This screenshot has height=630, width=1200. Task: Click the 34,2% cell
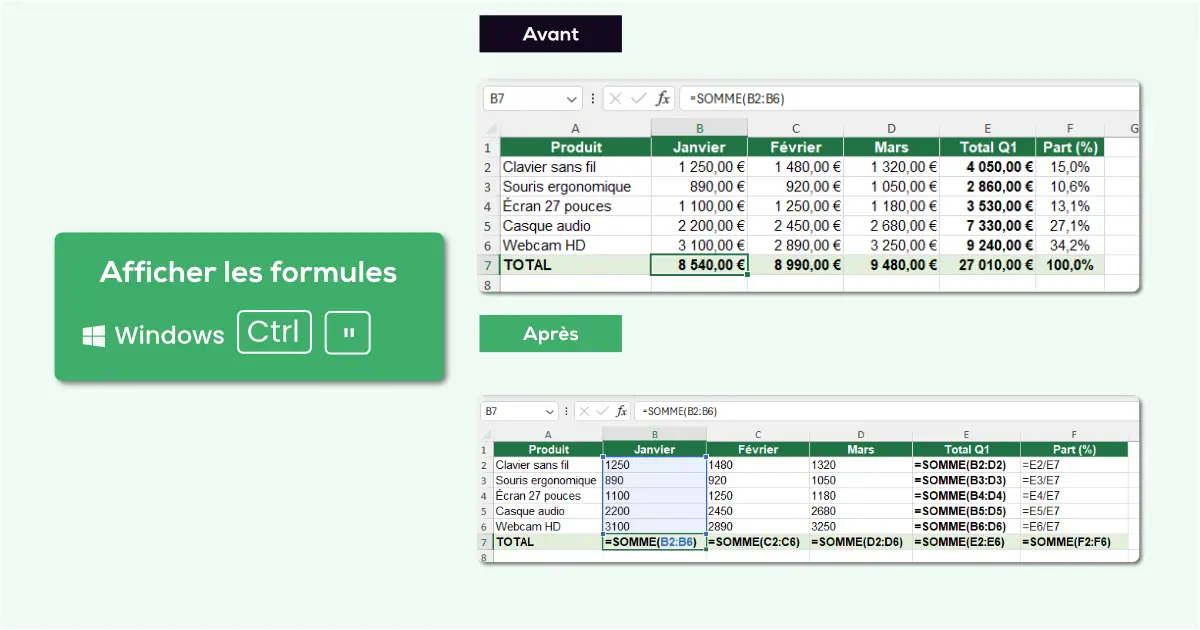coord(1069,245)
